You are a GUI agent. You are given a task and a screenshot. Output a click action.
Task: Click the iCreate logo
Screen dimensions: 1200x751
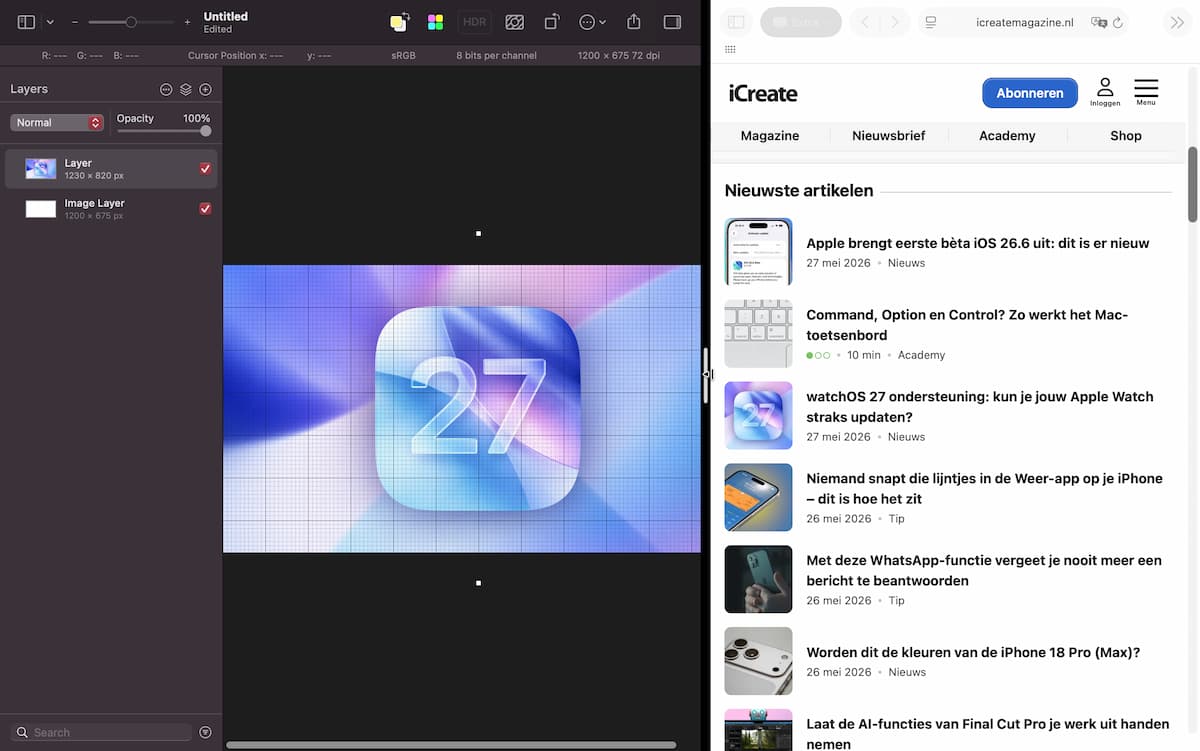pos(763,93)
